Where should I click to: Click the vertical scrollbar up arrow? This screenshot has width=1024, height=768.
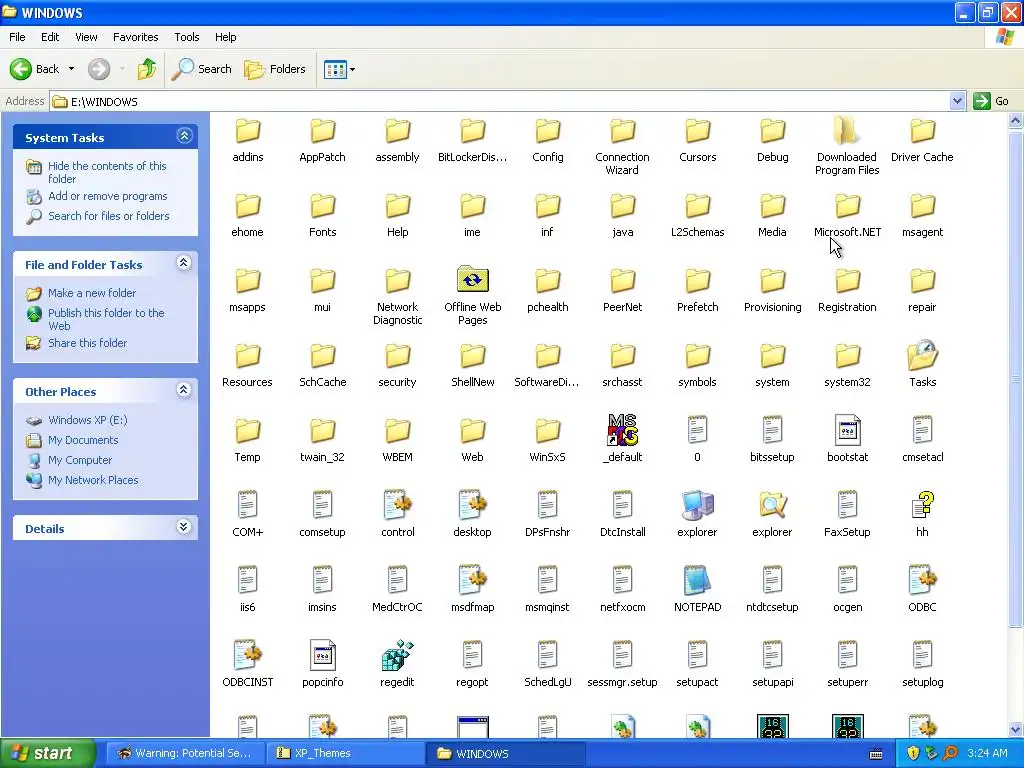click(x=1016, y=120)
